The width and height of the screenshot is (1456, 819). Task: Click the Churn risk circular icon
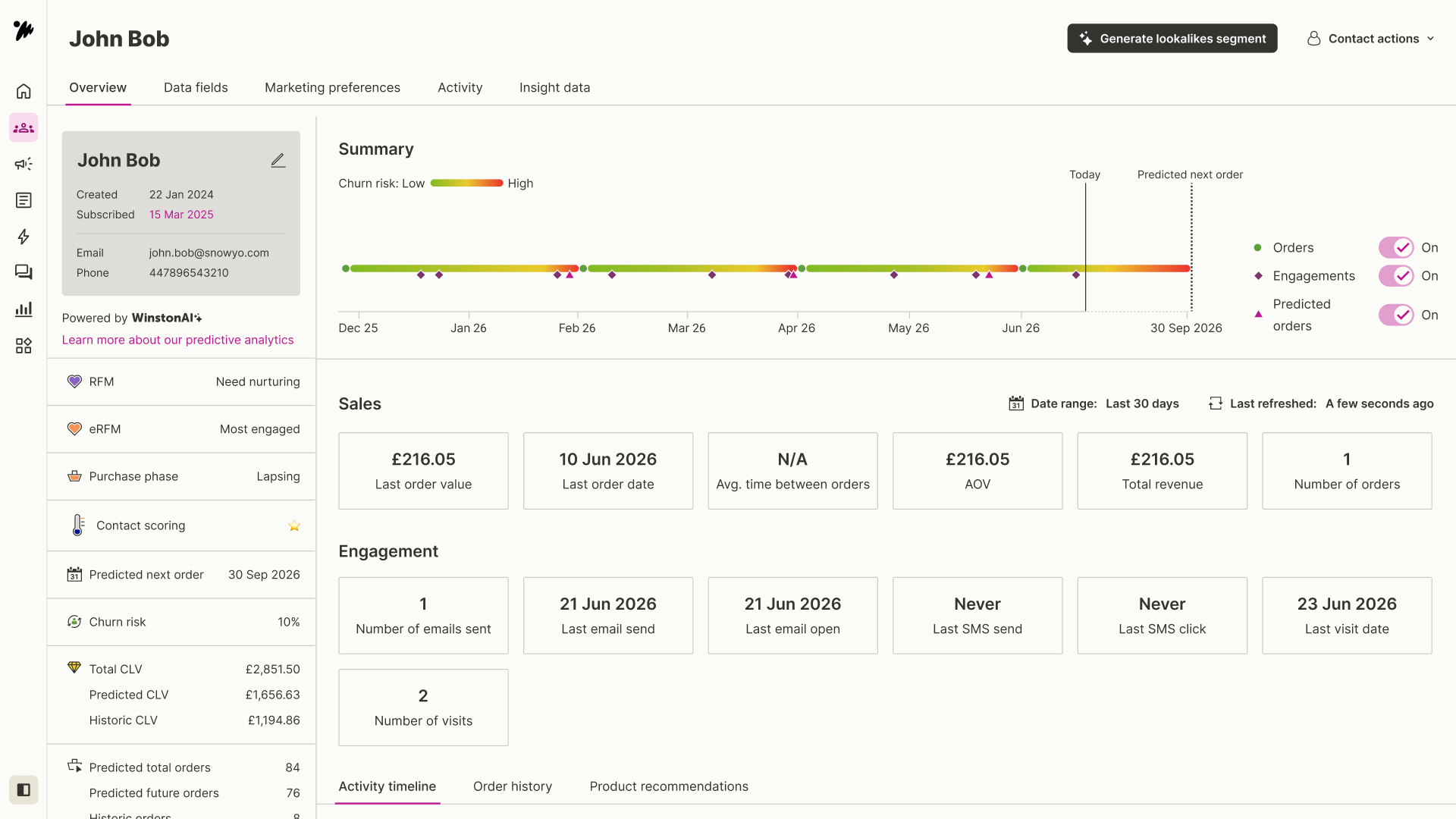[x=74, y=622]
